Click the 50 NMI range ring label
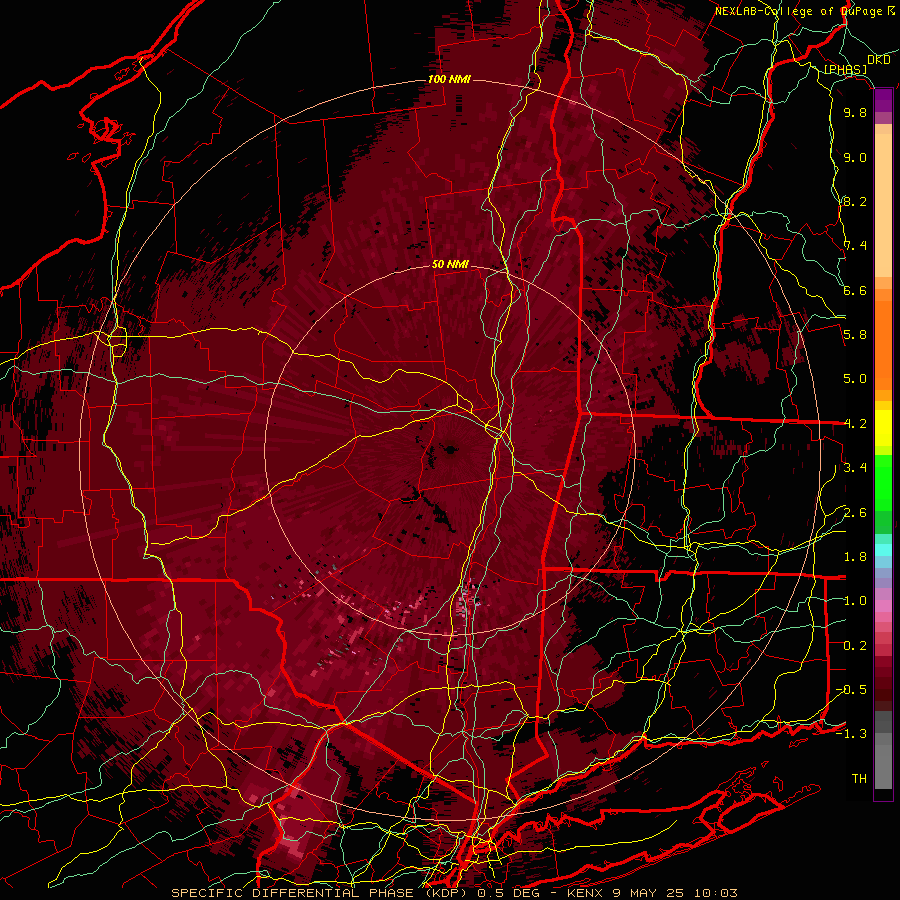Viewport: 900px width, 900px height. (x=450, y=265)
